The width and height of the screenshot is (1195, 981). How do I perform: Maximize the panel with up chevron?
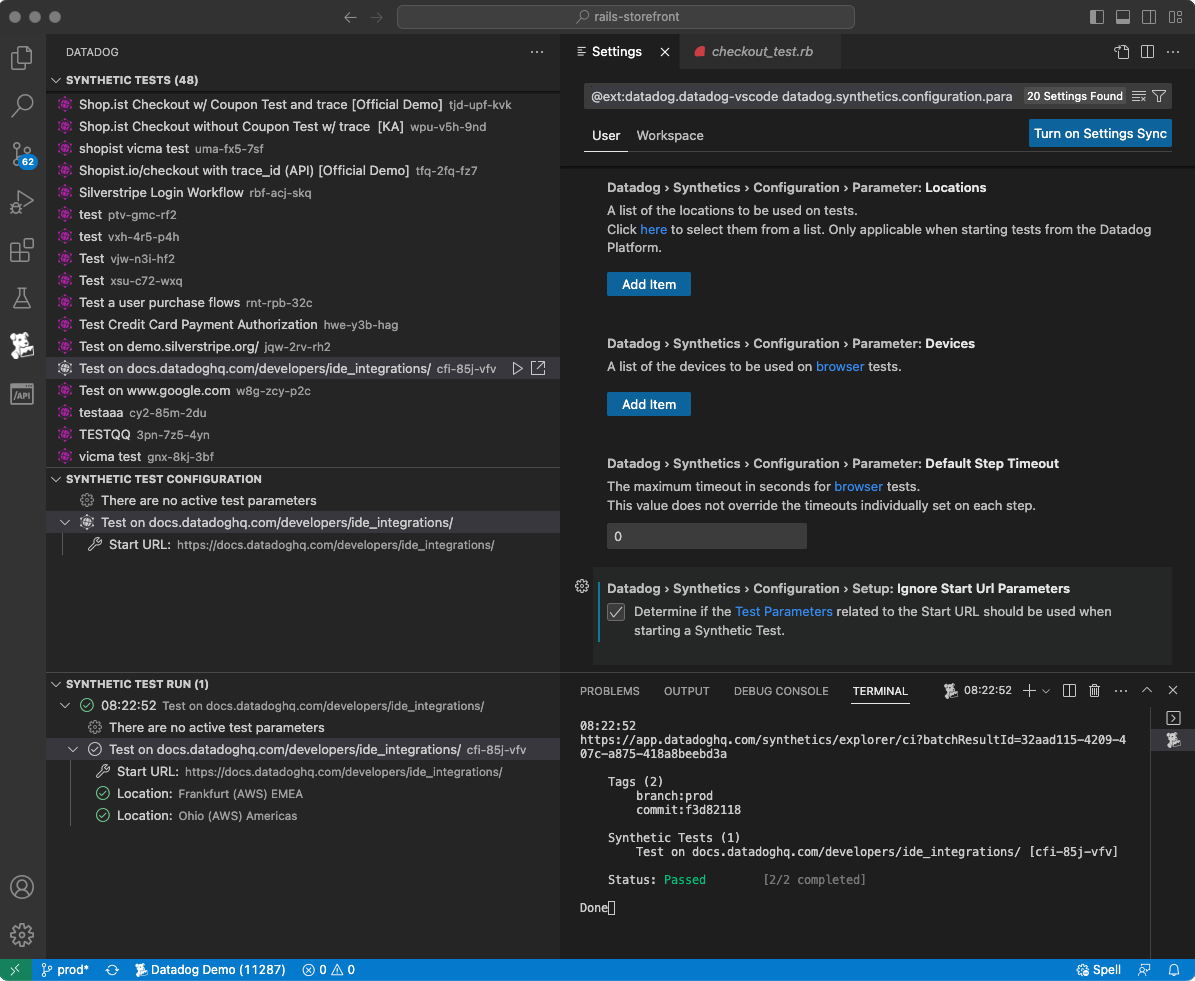[x=1147, y=690]
